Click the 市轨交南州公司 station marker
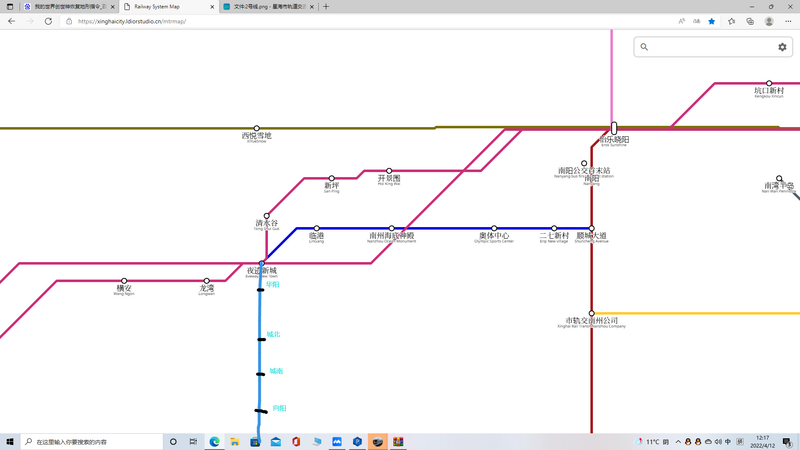 (x=592, y=313)
